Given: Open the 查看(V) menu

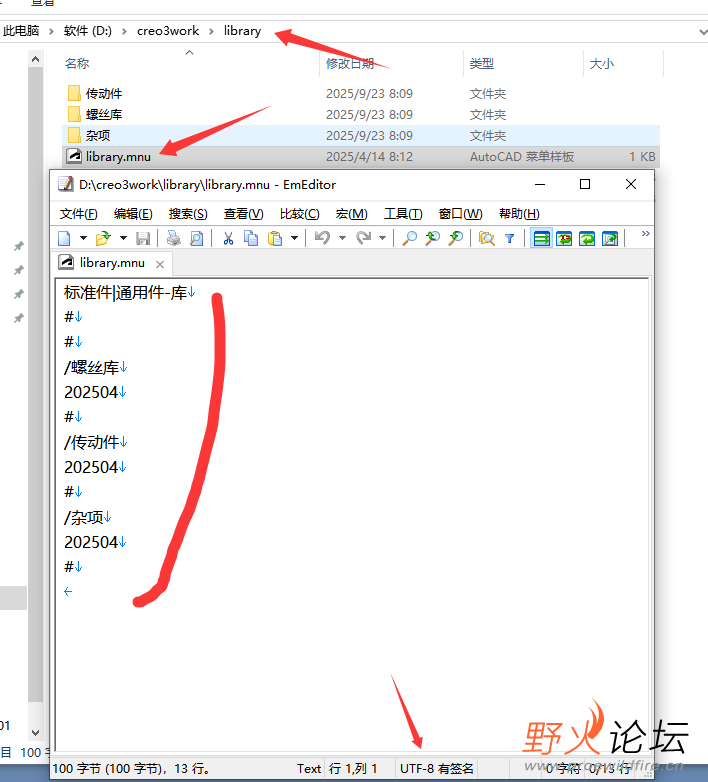Looking at the screenshot, I should click(243, 214).
